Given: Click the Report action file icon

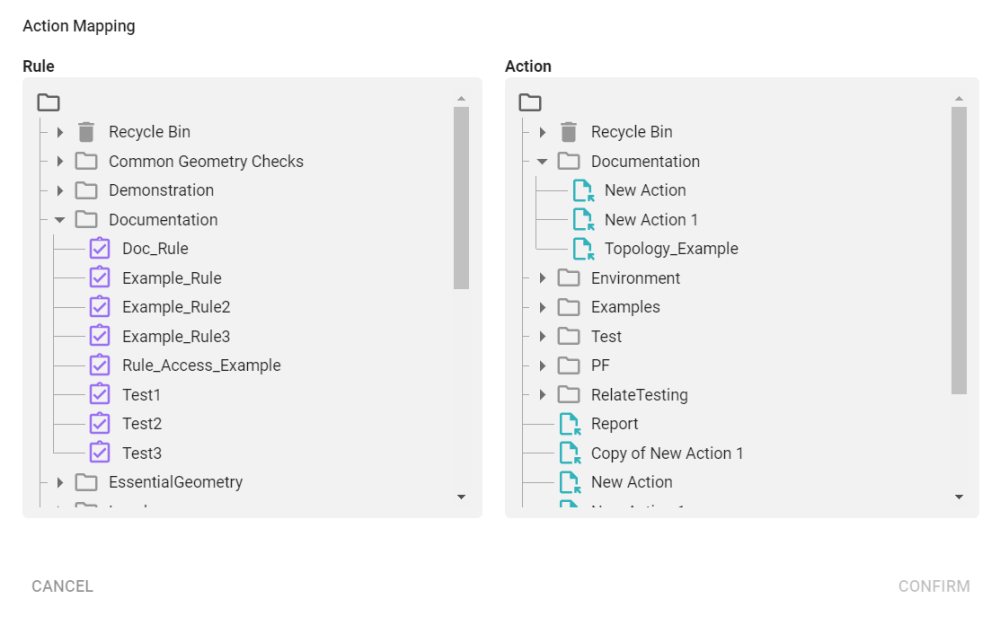Looking at the screenshot, I should [569, 424].
